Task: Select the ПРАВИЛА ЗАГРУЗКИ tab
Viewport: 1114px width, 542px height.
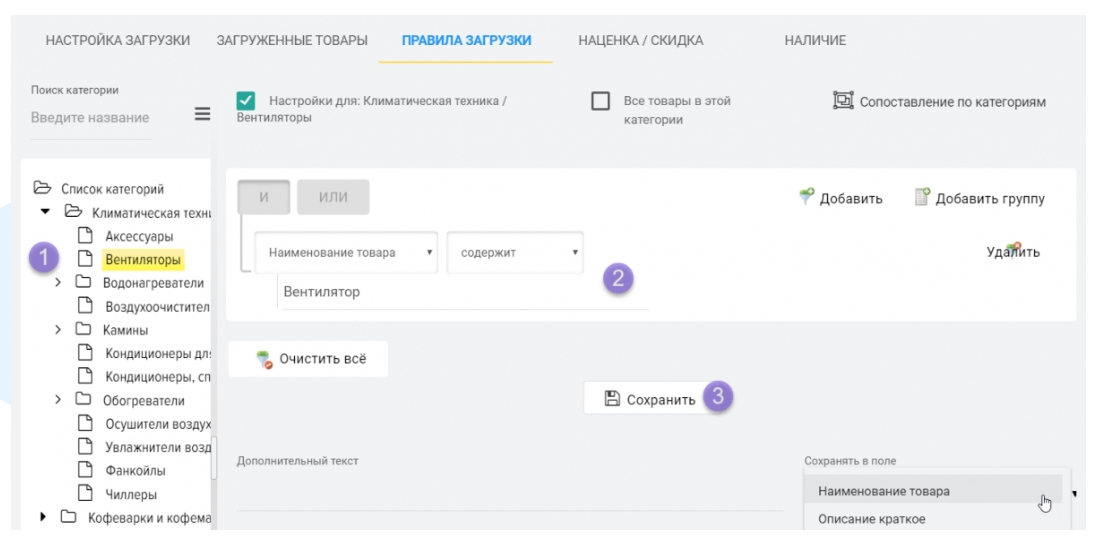Action: 466,40
